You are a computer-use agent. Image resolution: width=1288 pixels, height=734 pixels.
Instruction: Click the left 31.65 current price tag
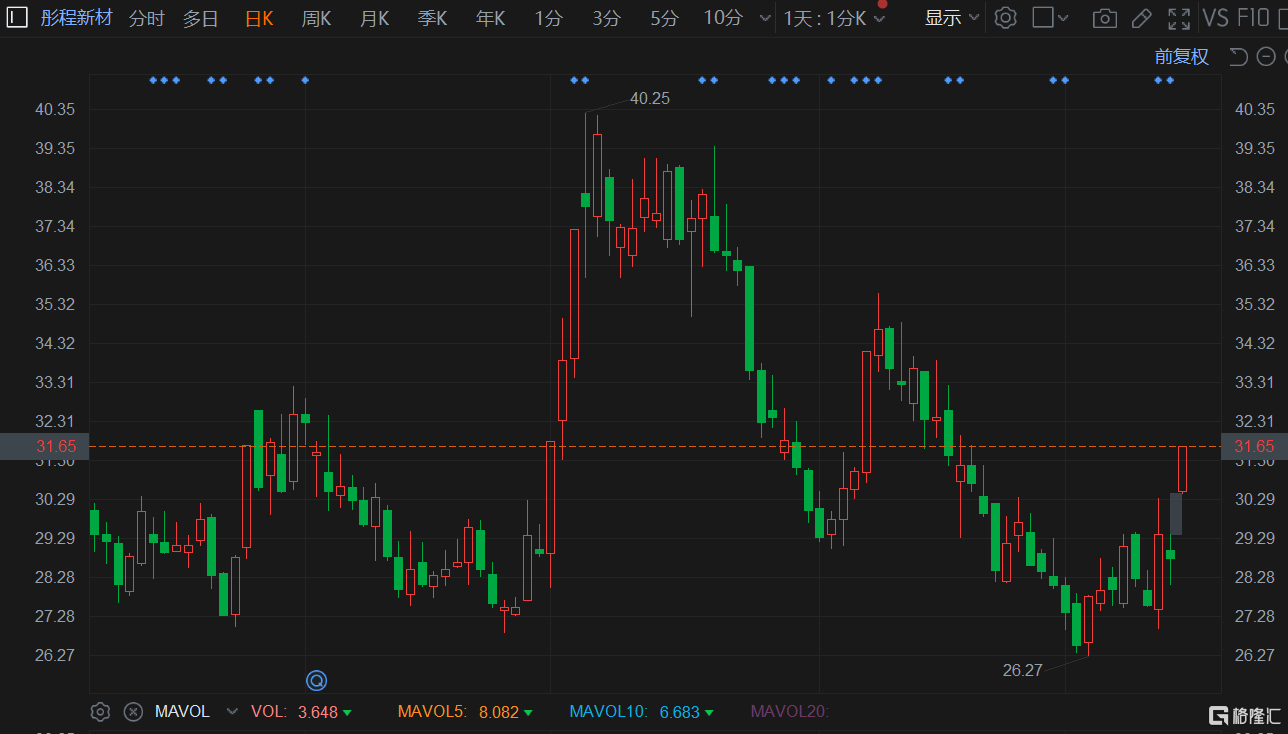pyautogui.click(x=45, y=446)
